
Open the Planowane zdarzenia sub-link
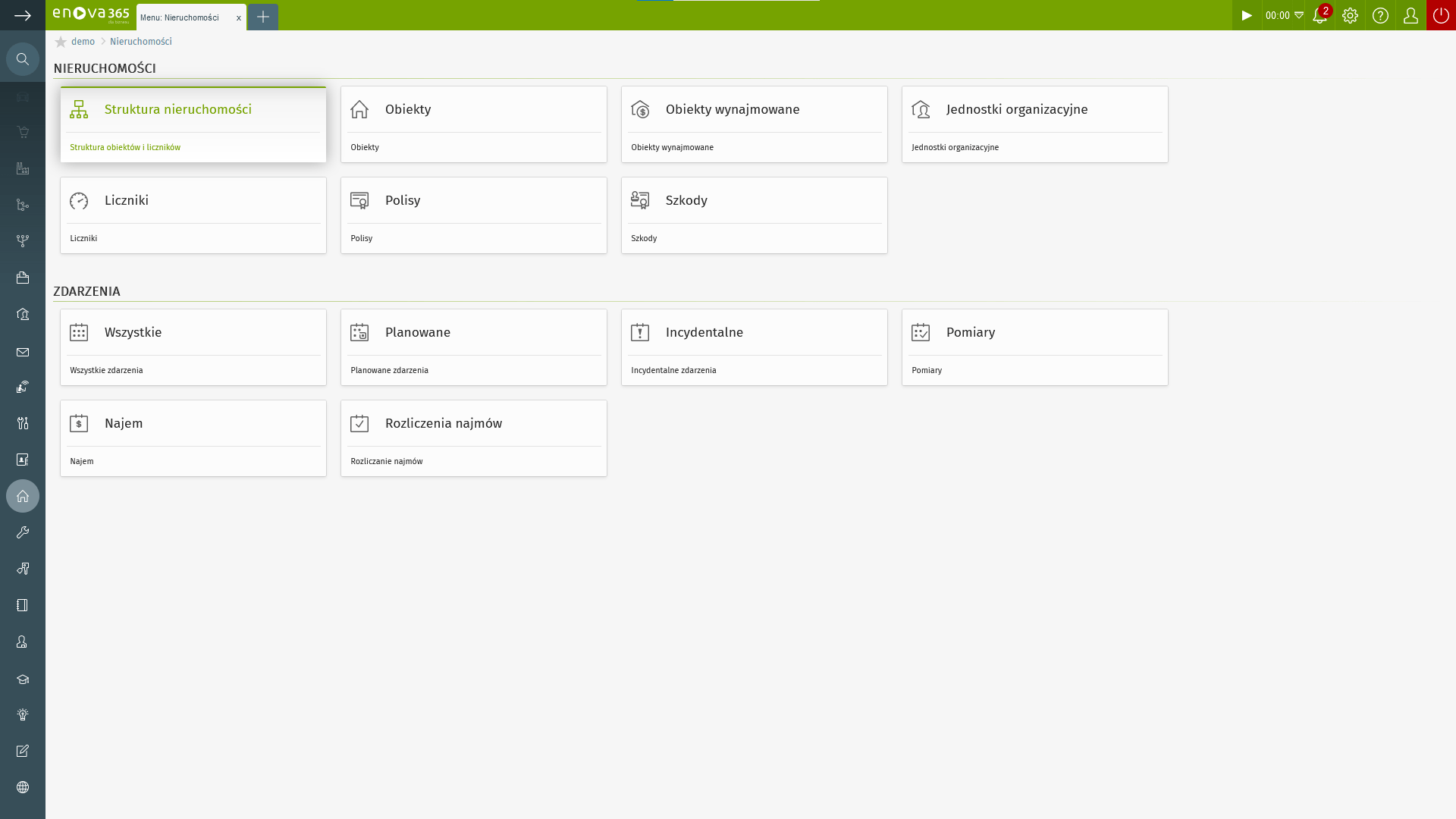tap(390, 370)
